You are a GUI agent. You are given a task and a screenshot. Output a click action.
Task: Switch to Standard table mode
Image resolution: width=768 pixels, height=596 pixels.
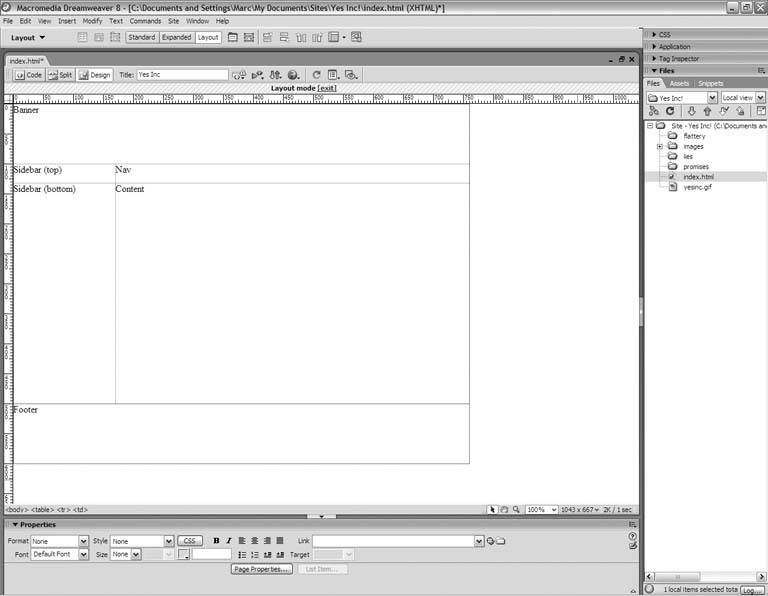click(142, 37)
